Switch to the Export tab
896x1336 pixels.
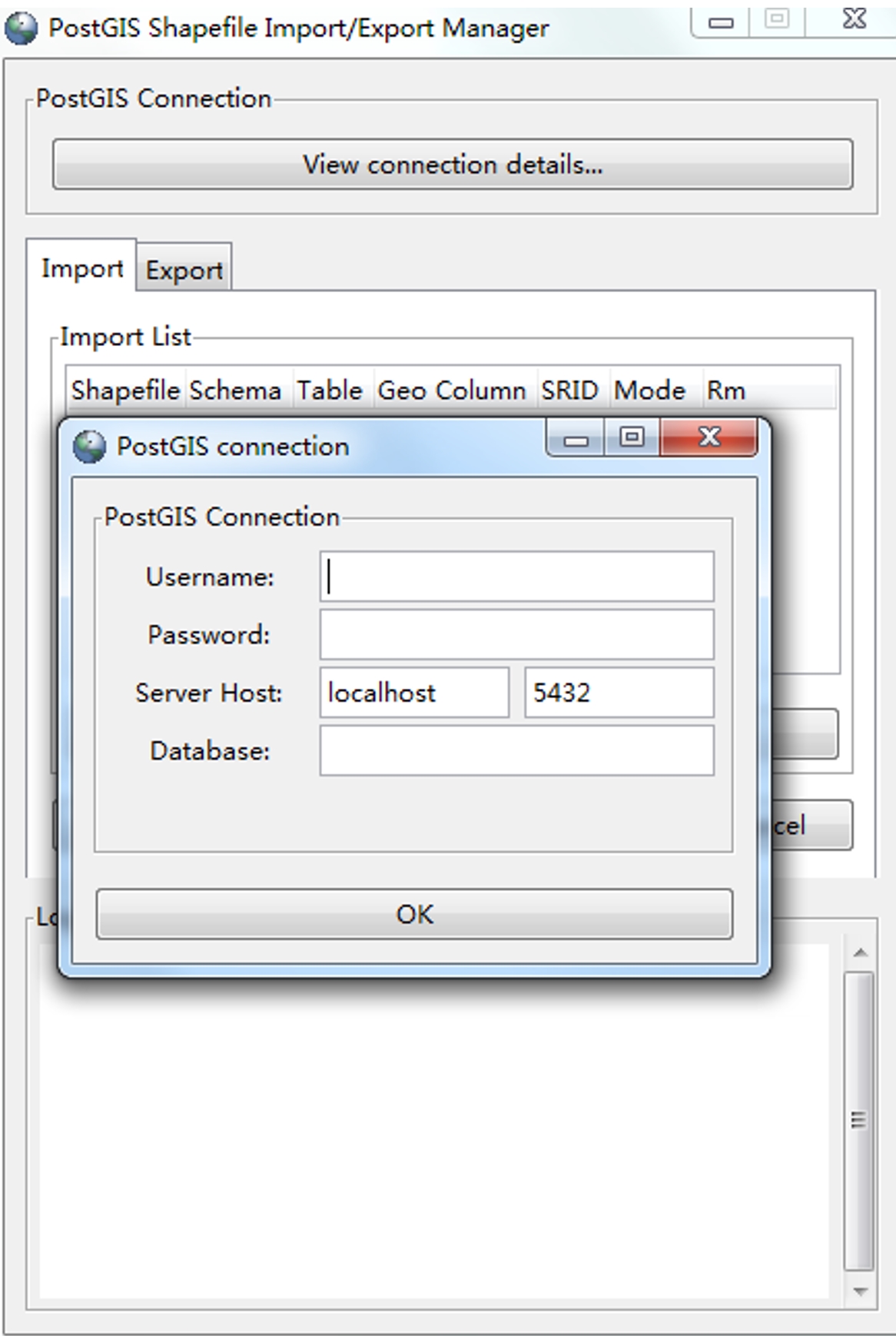tap(184, 271)
